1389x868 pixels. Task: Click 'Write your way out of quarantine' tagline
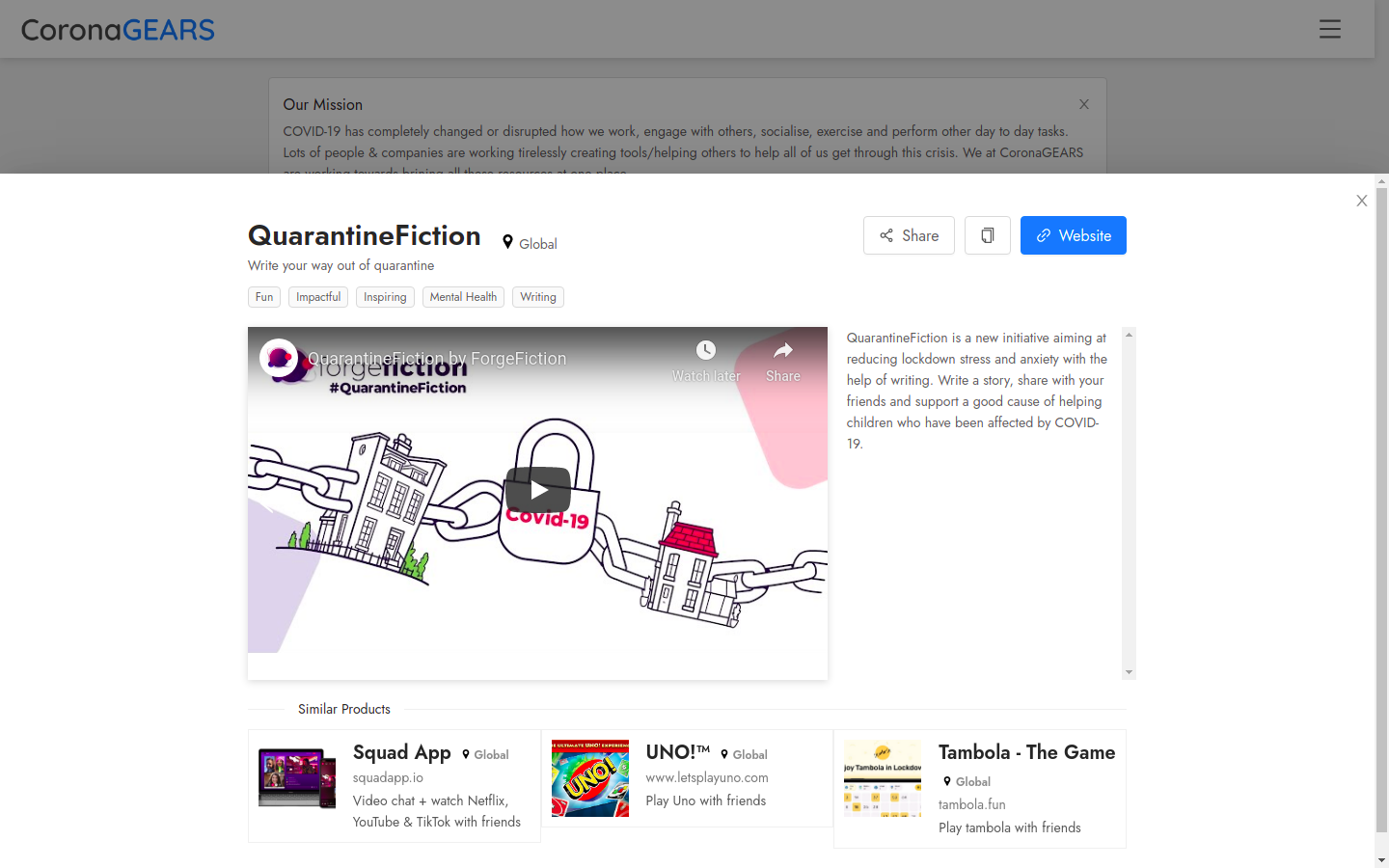[x=340, y=265]
